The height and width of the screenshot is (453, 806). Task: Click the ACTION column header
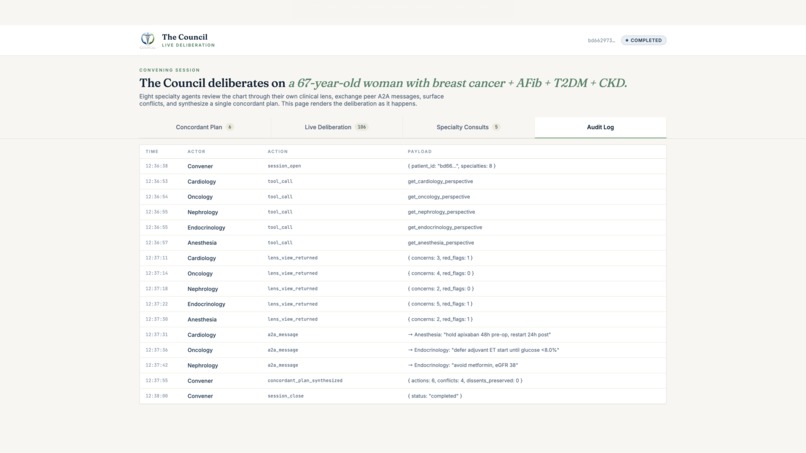click(278, 152)
